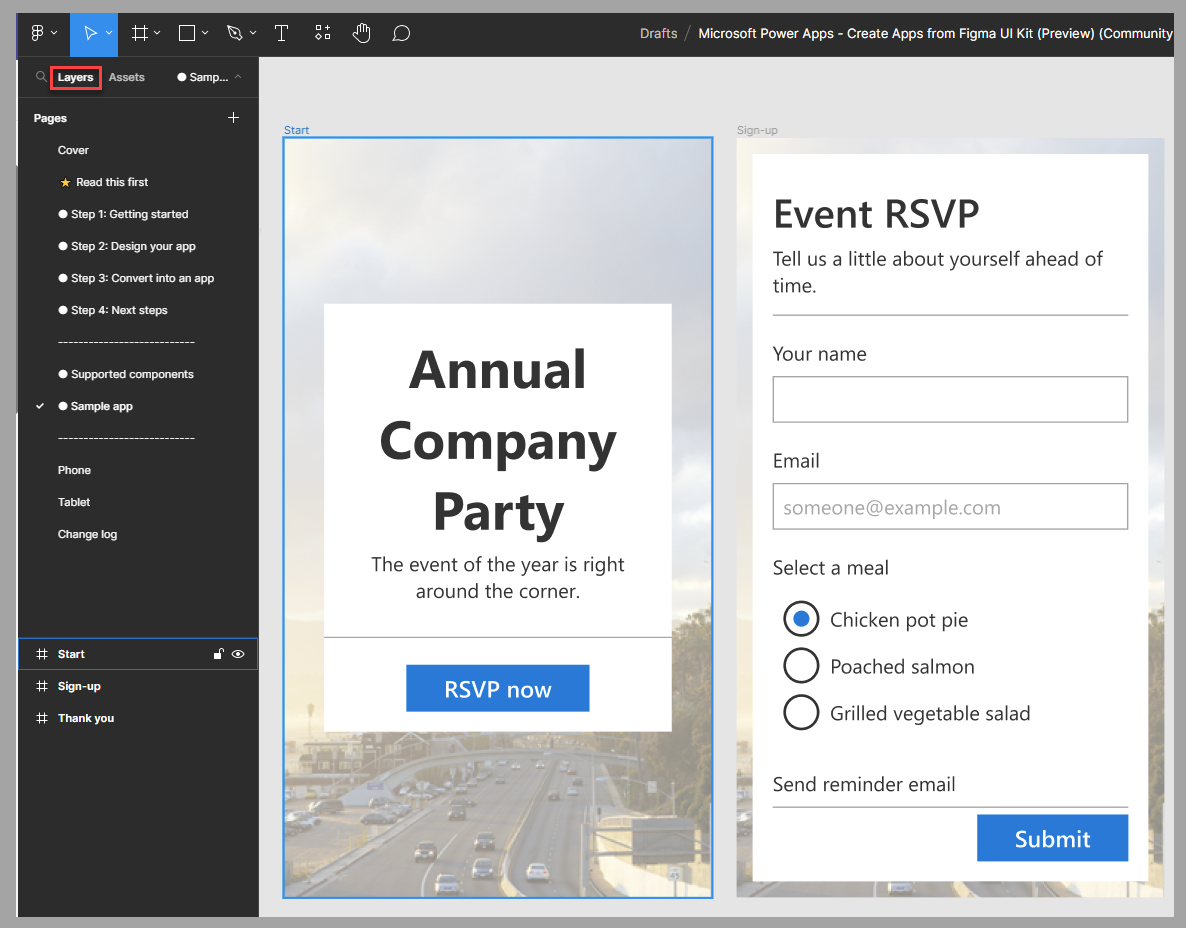Select the Frame tool
Viewport: 1186px width, 928px height.
point(139,33)
